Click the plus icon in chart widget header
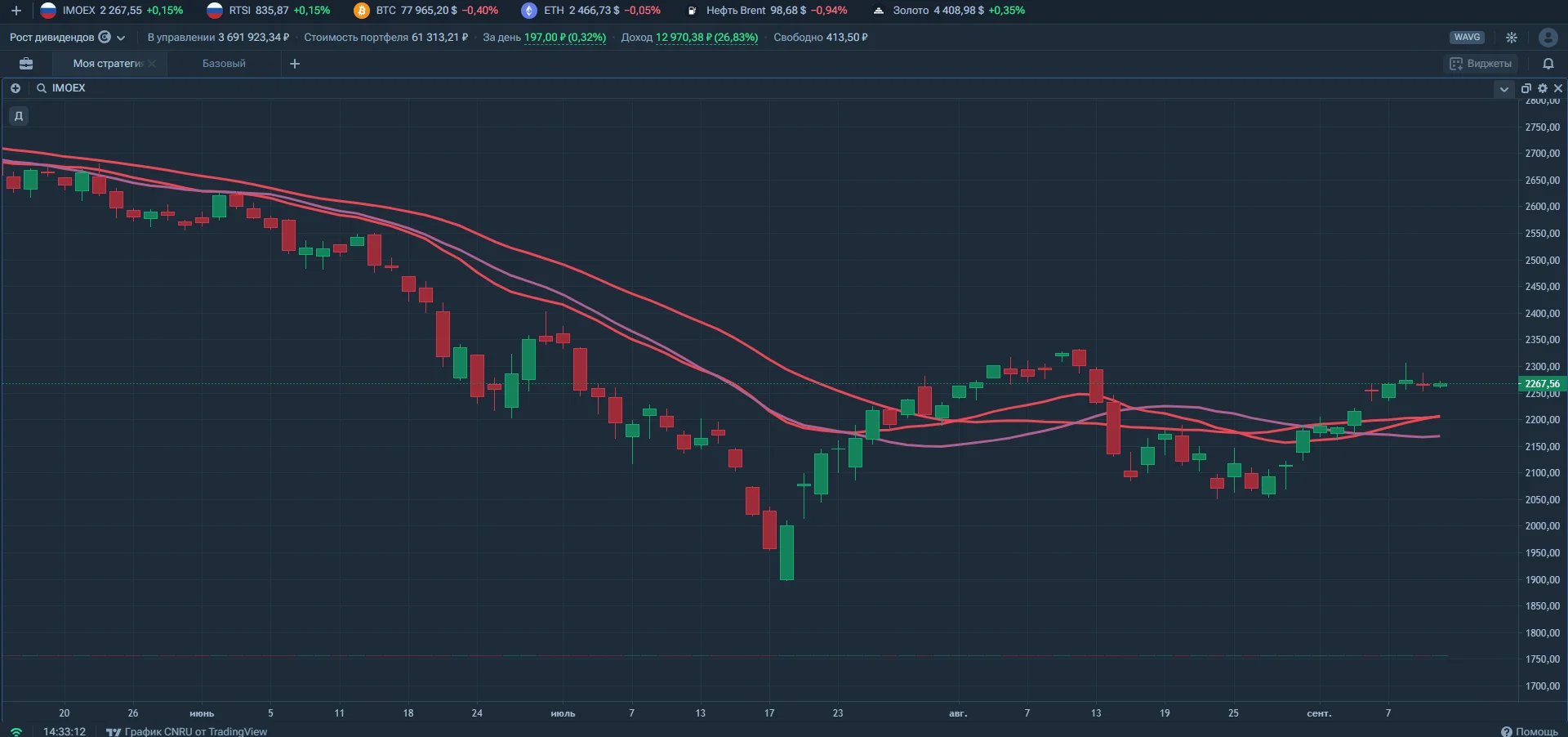 16,88
